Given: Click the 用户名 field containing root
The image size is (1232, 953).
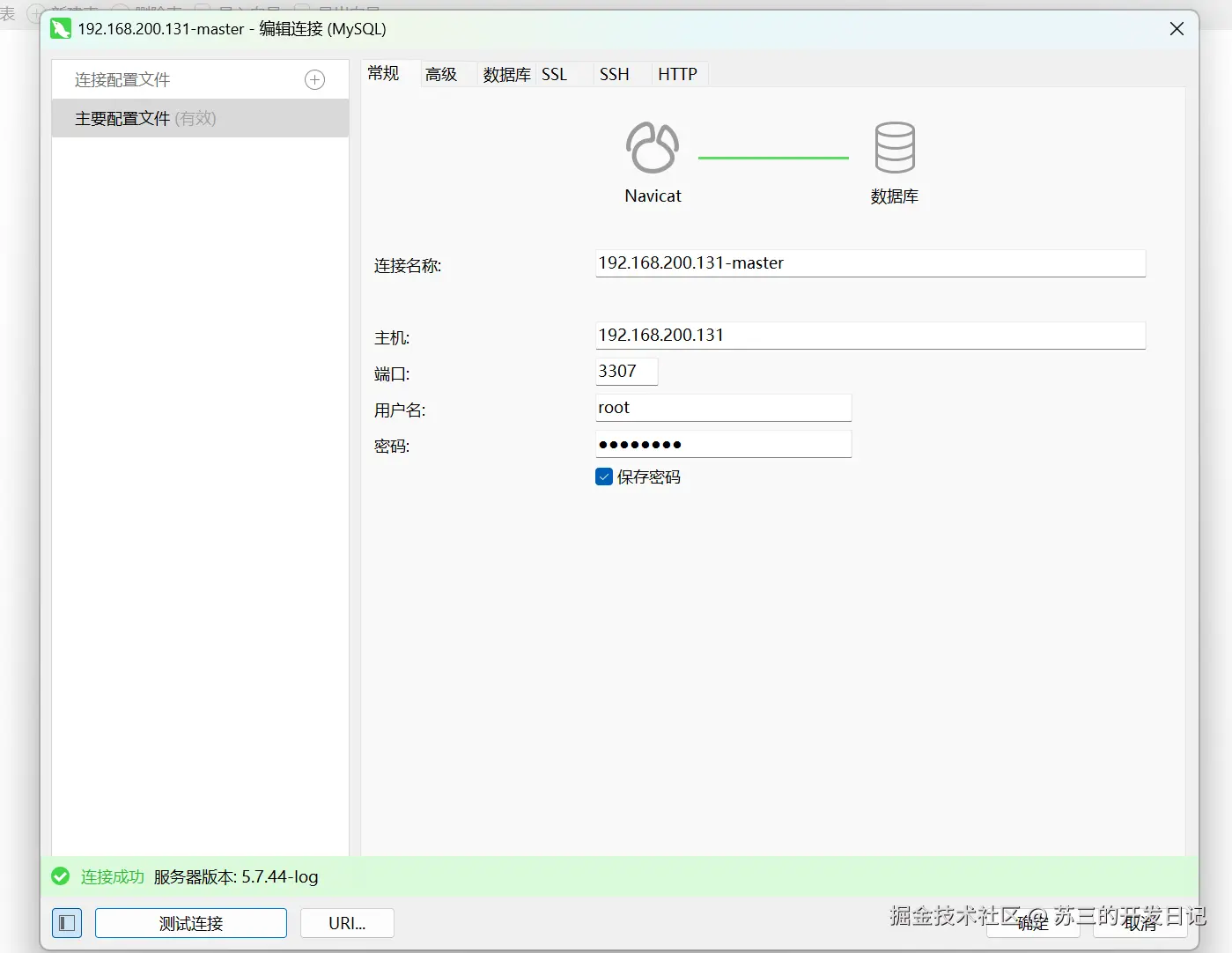Looking at the screenshot, I should coord(723,408).
